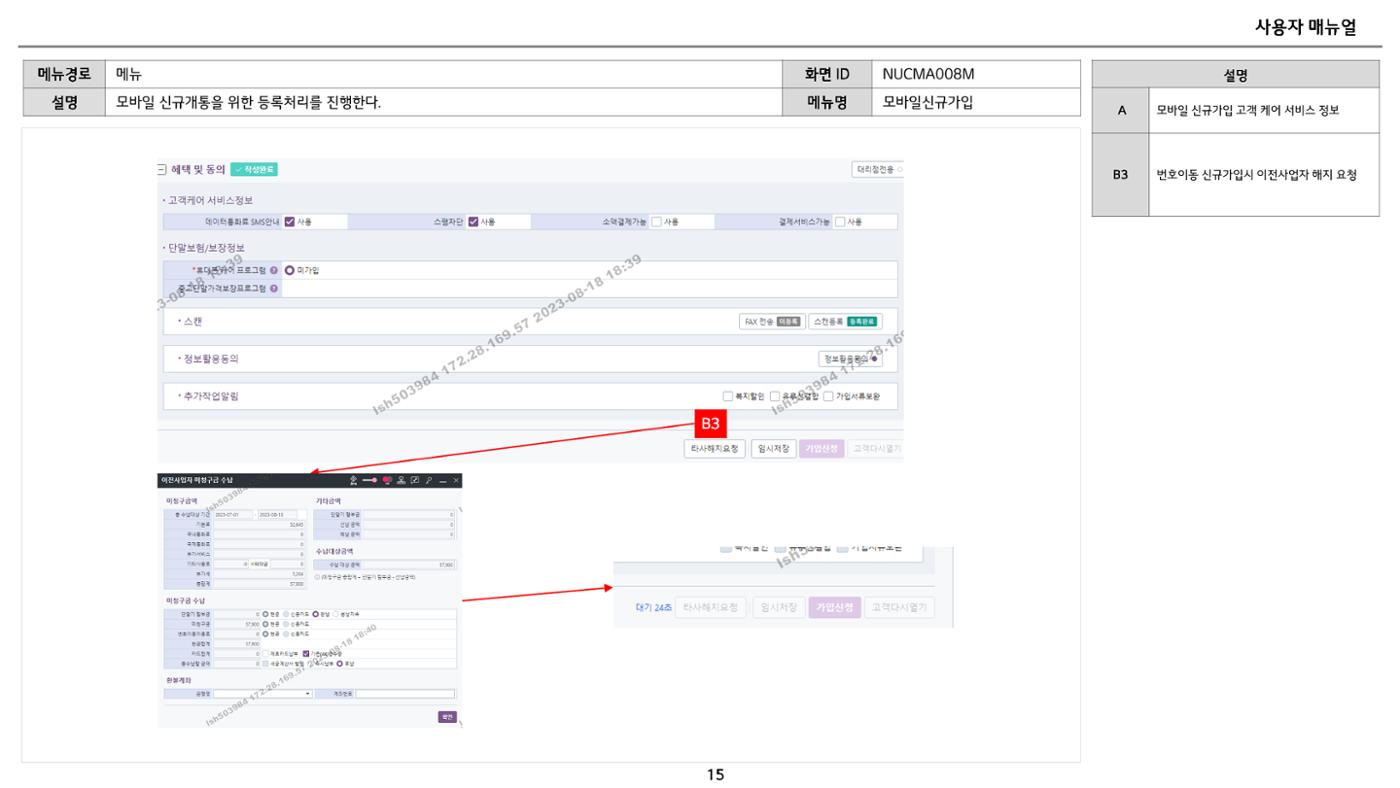Check the 세금계산서 발행 checkbox

pyautogui.click(x=265, y=663)
